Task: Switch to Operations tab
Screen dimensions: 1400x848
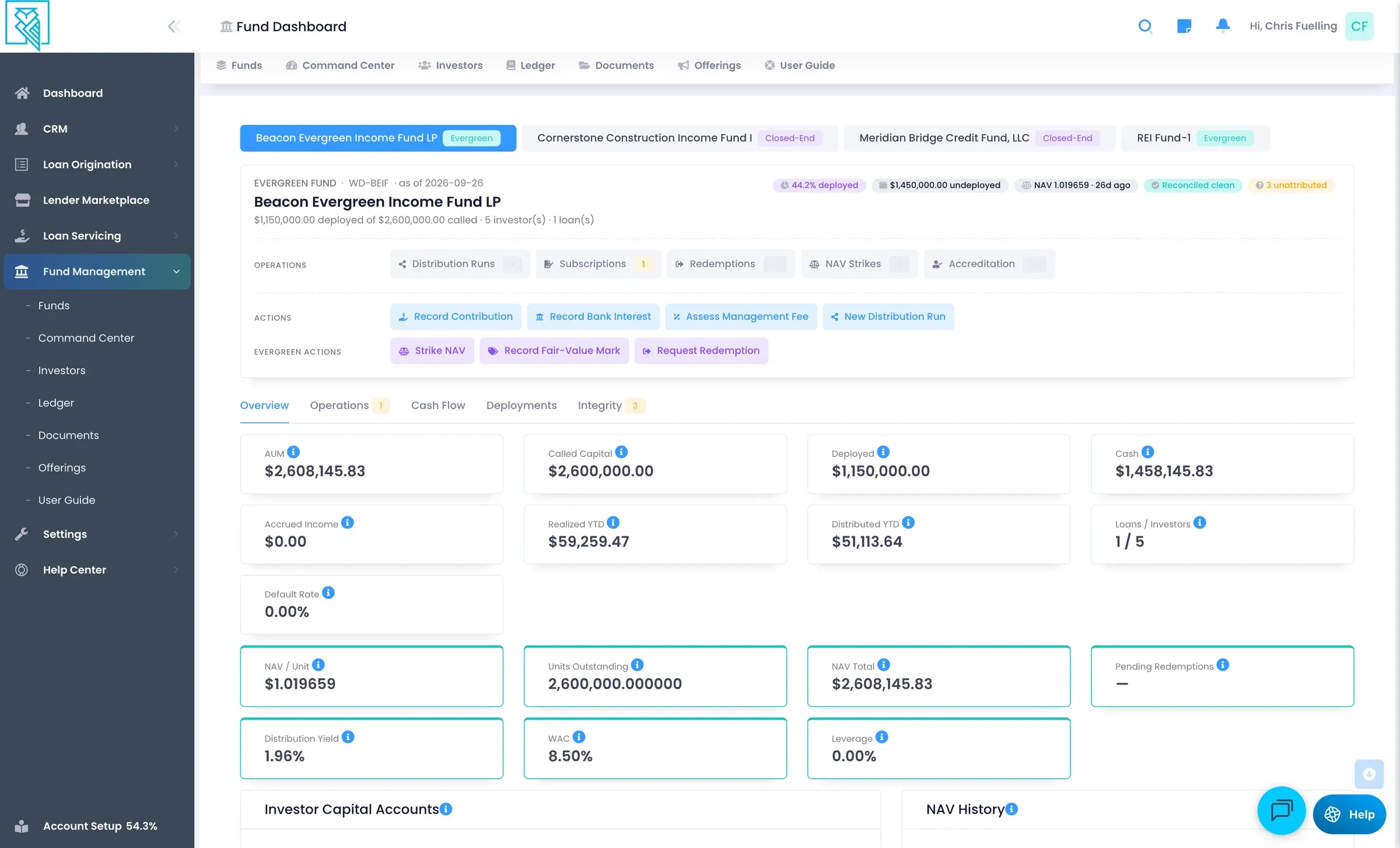Action: (349, 406)
